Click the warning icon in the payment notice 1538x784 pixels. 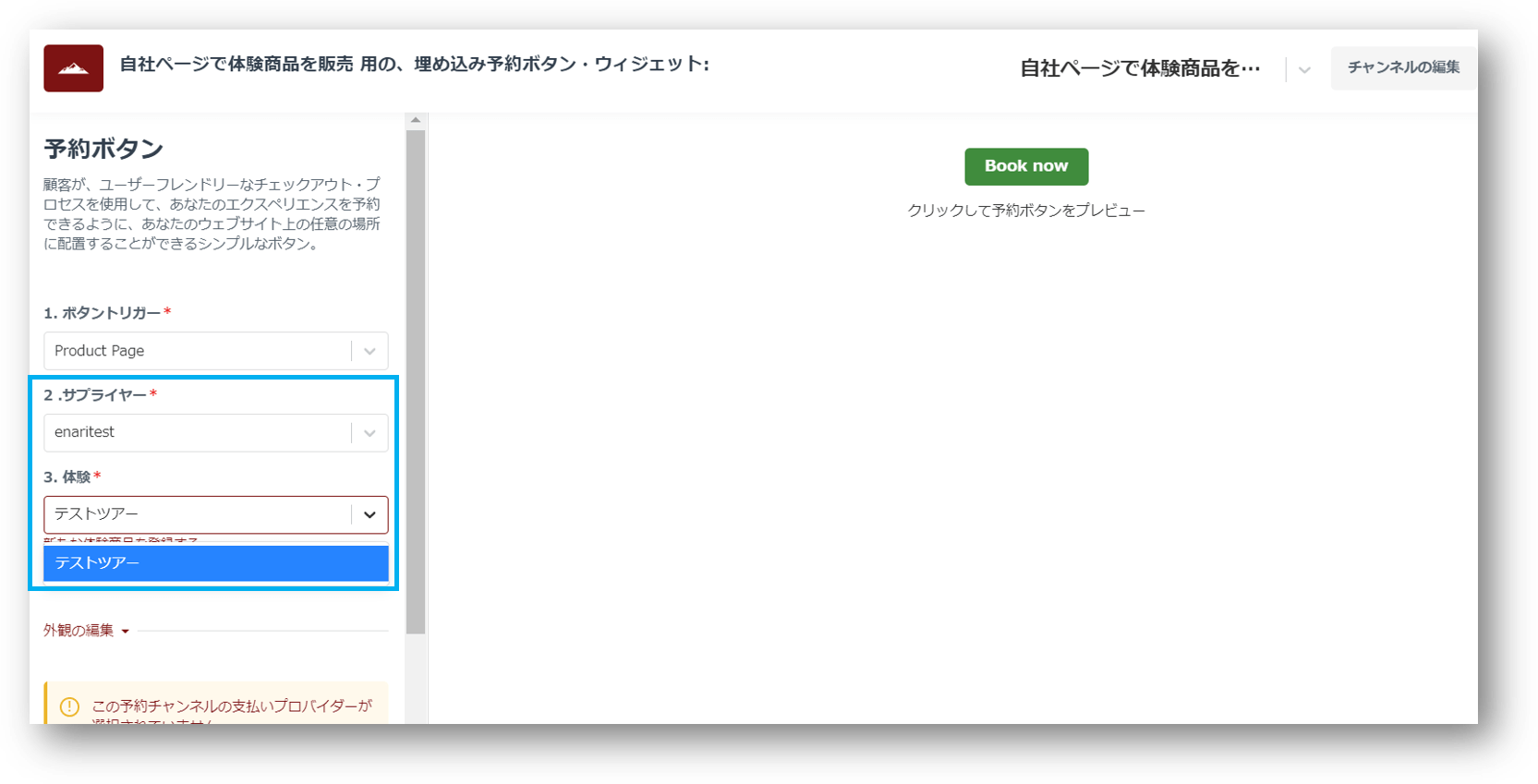click(69, 706)
